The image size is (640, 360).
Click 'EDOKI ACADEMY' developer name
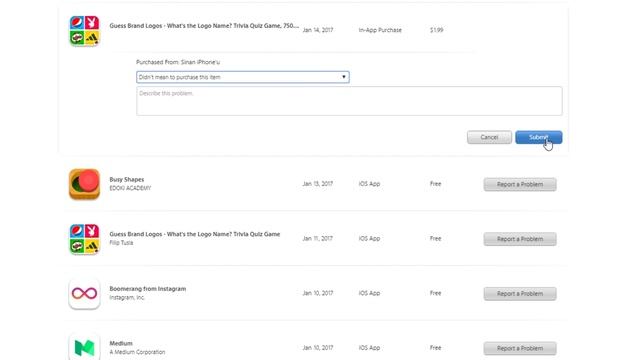pos(130,188)
